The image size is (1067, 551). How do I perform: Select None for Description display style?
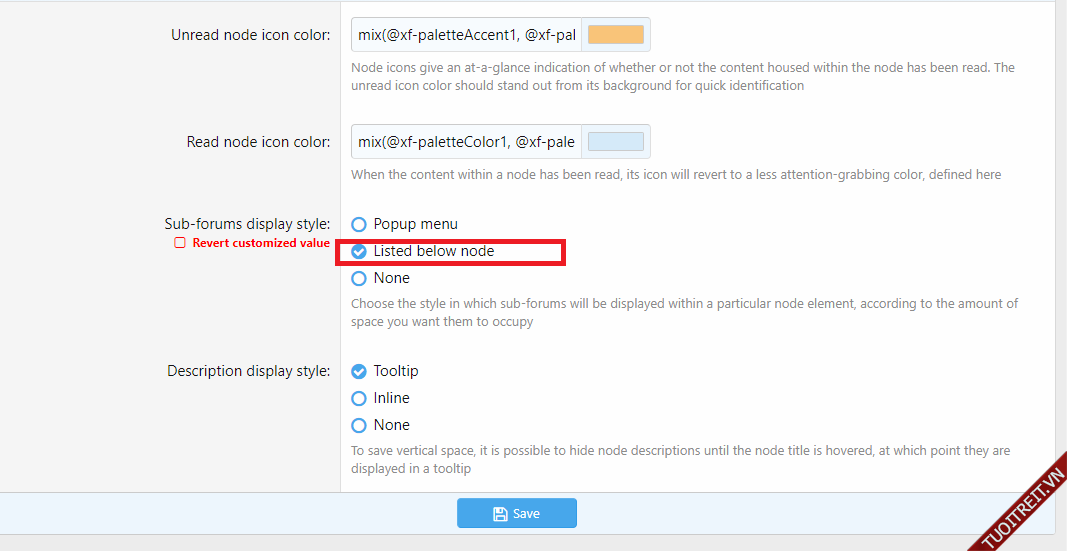(359, 426)
